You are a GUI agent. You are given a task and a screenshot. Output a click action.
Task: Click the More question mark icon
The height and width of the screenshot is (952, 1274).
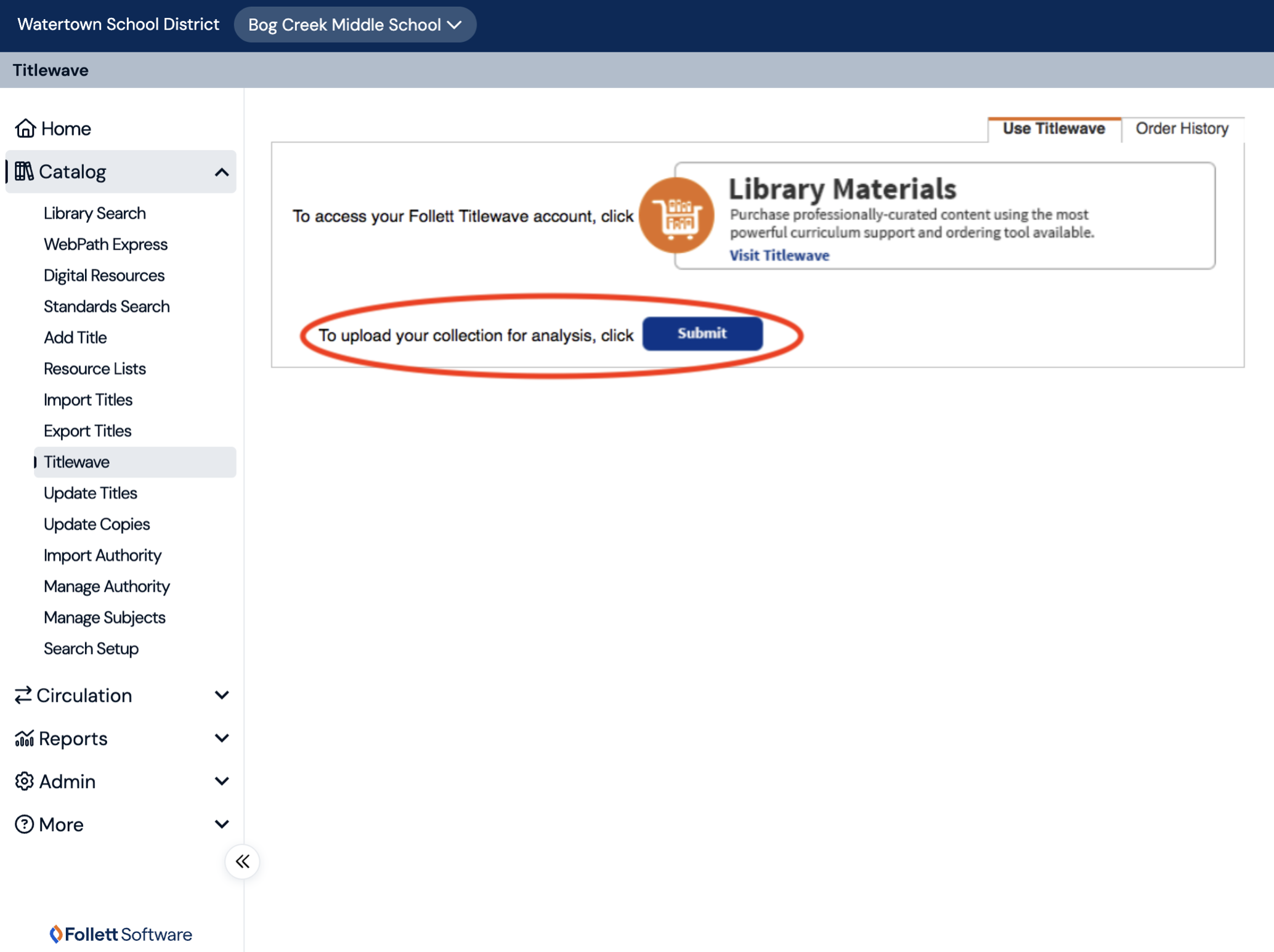coord(24,824)
